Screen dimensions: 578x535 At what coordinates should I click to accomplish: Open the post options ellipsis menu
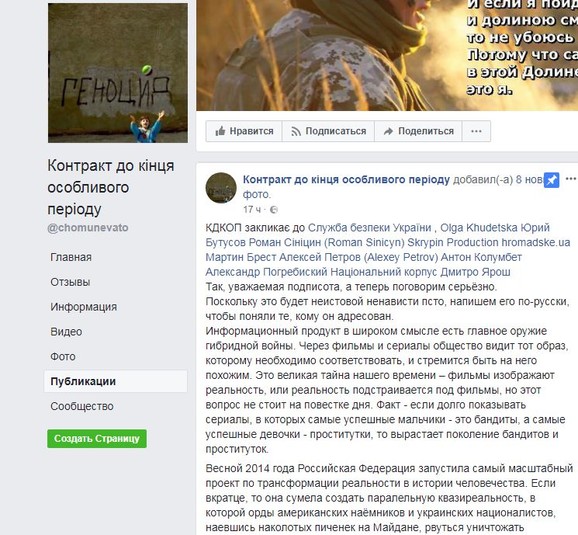click(571, 179)
